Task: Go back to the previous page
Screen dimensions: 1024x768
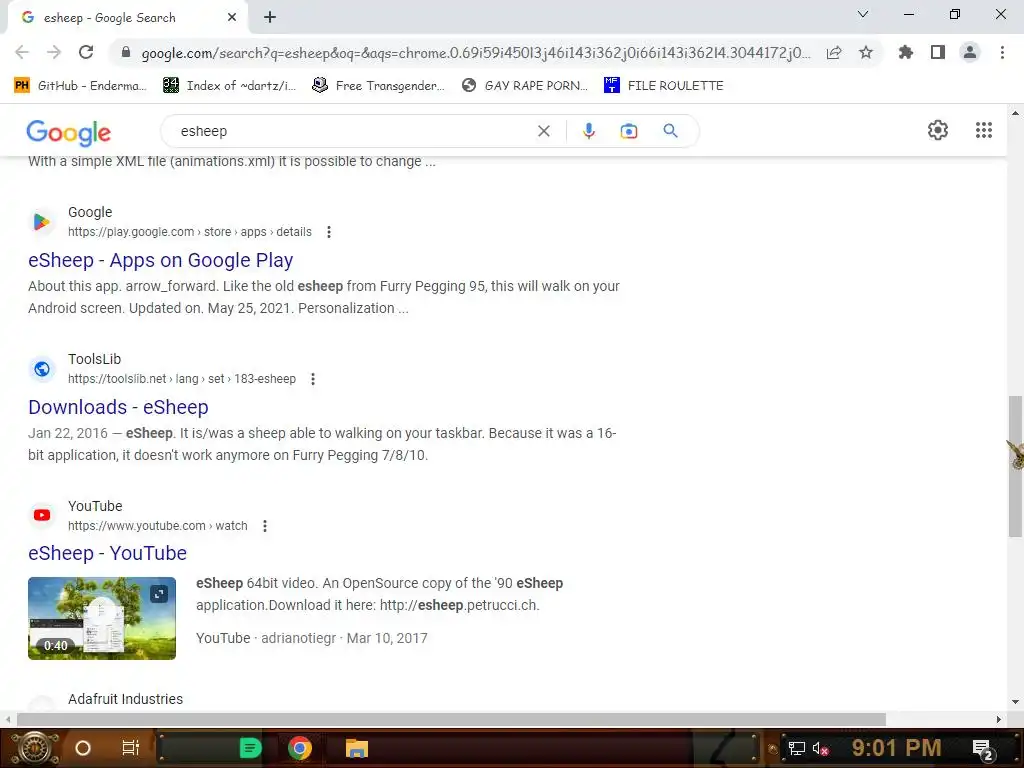Action: click(22, 52)
